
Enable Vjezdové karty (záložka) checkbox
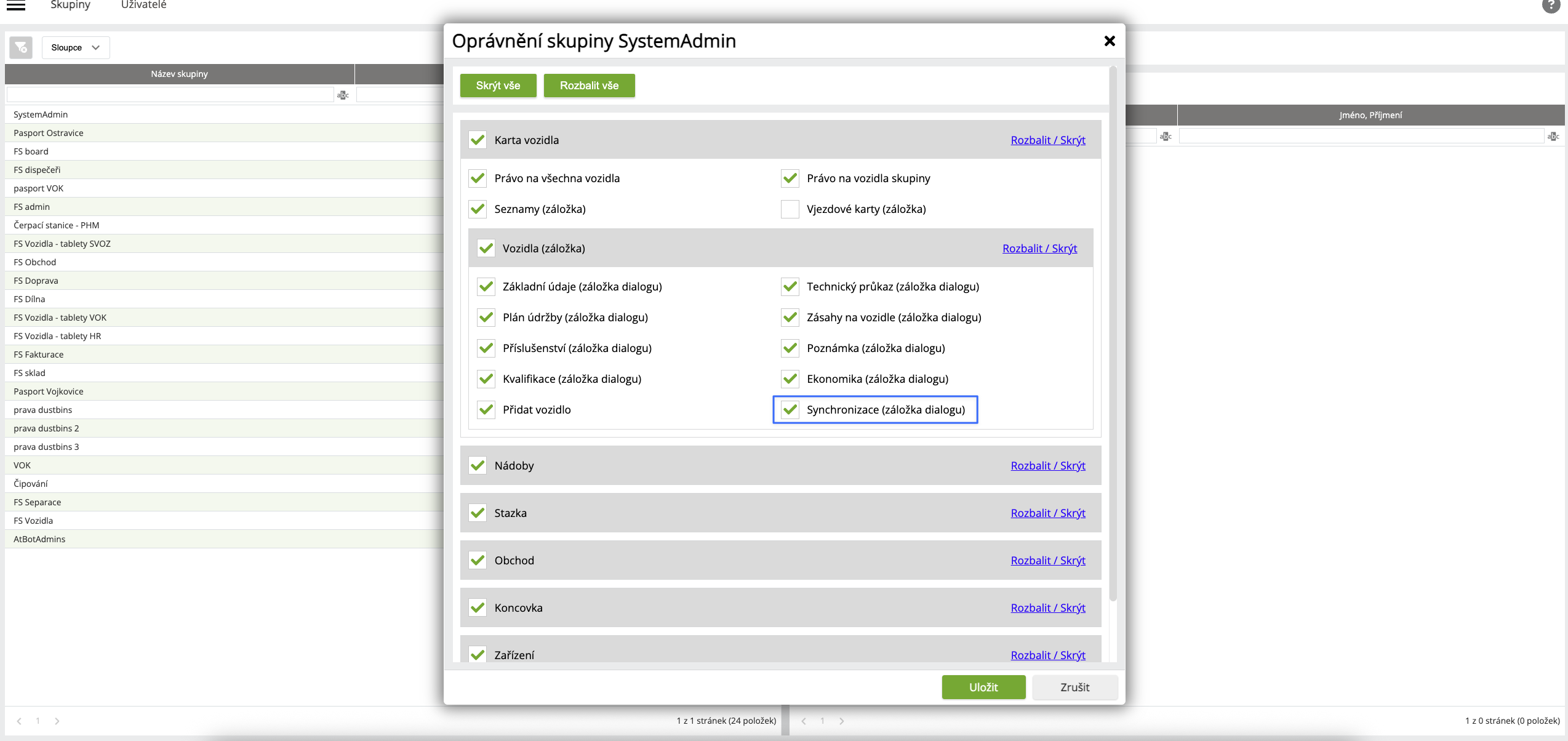point(790,209)
